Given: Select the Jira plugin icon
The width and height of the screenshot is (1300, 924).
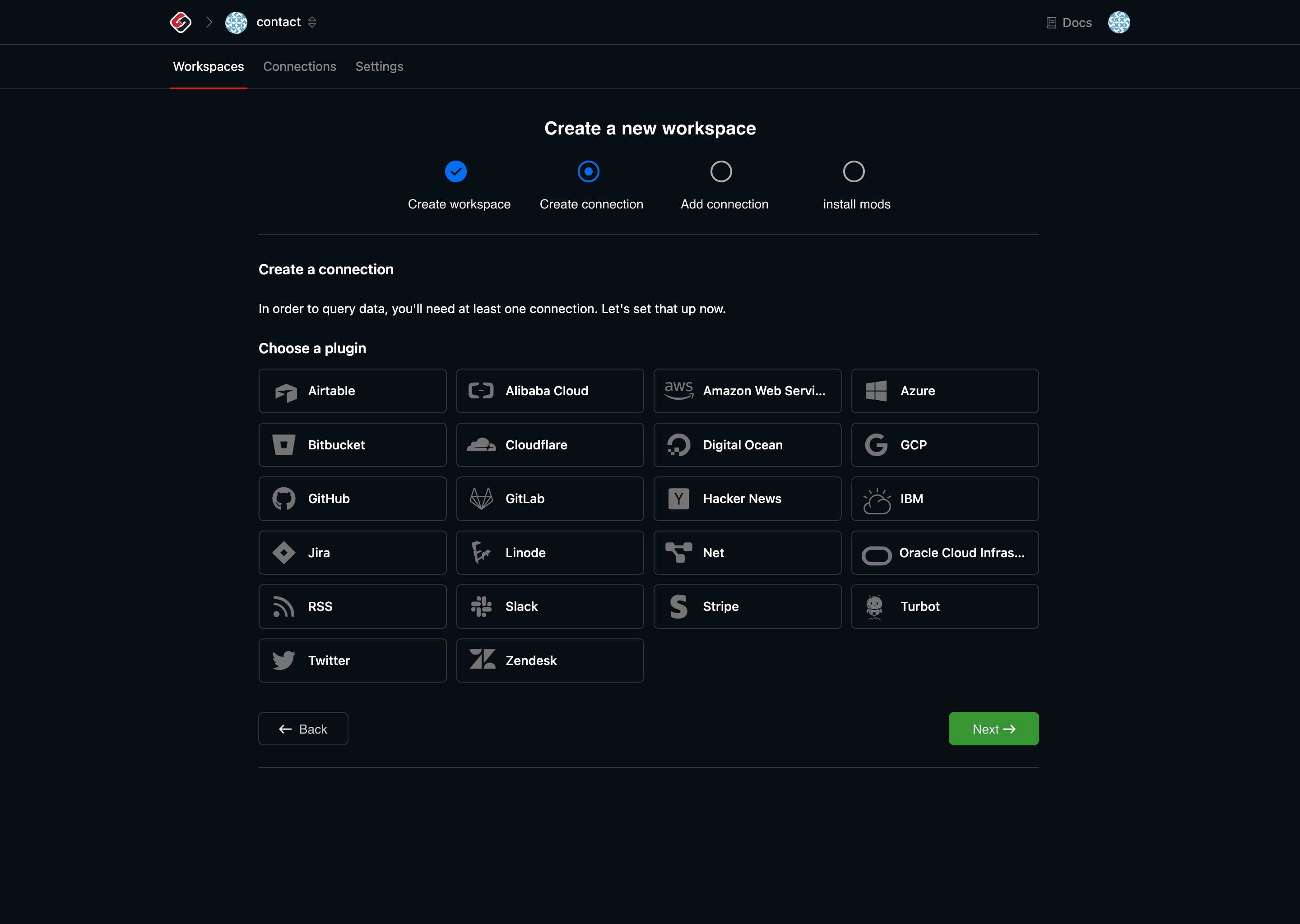Looking at the screenshot, I should [x=284, y=552].
